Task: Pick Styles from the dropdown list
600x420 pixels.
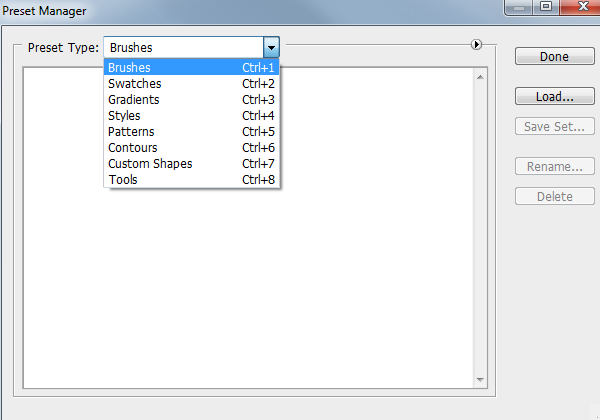Action: pos(191,116)
